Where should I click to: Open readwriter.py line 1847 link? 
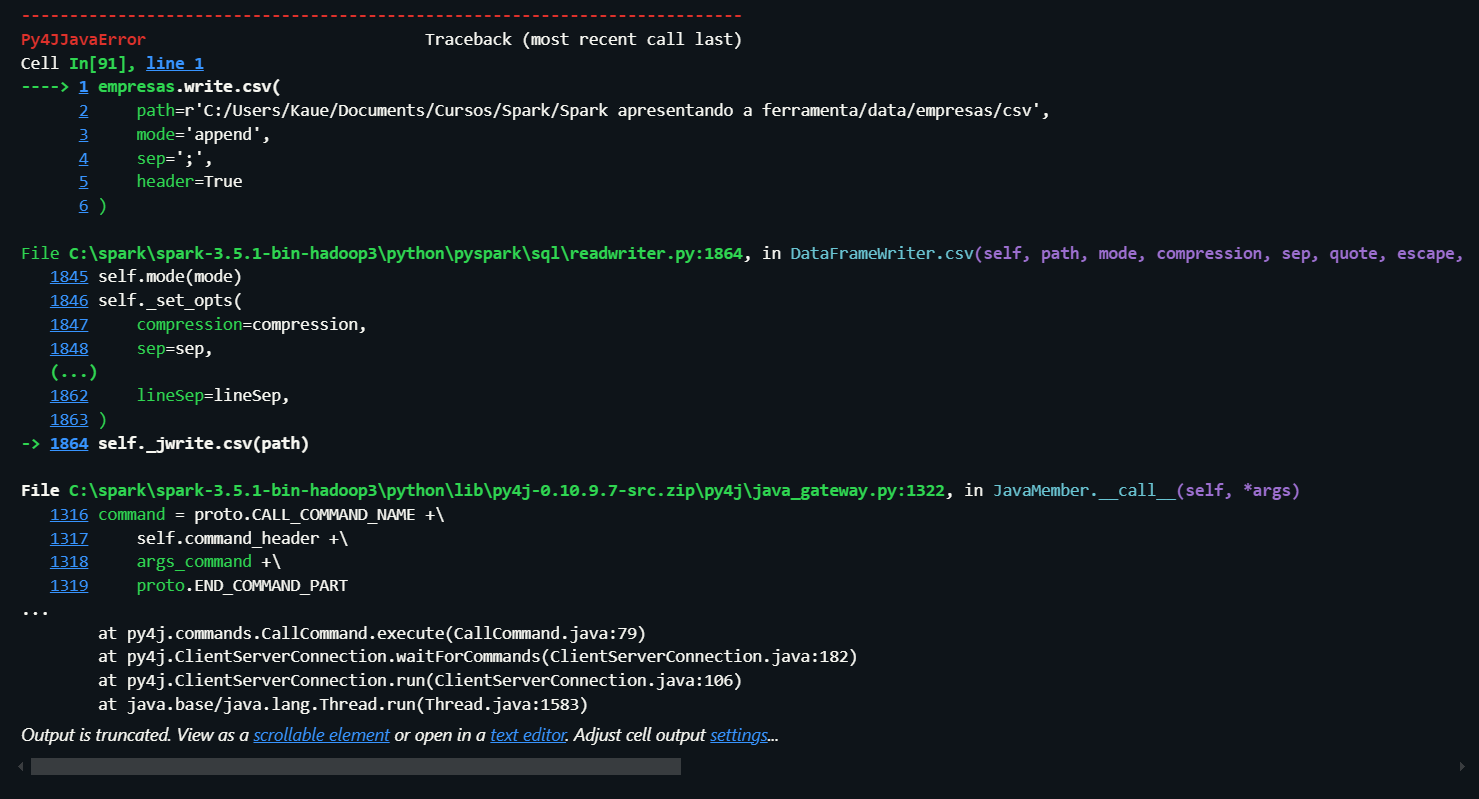point(69,324)
